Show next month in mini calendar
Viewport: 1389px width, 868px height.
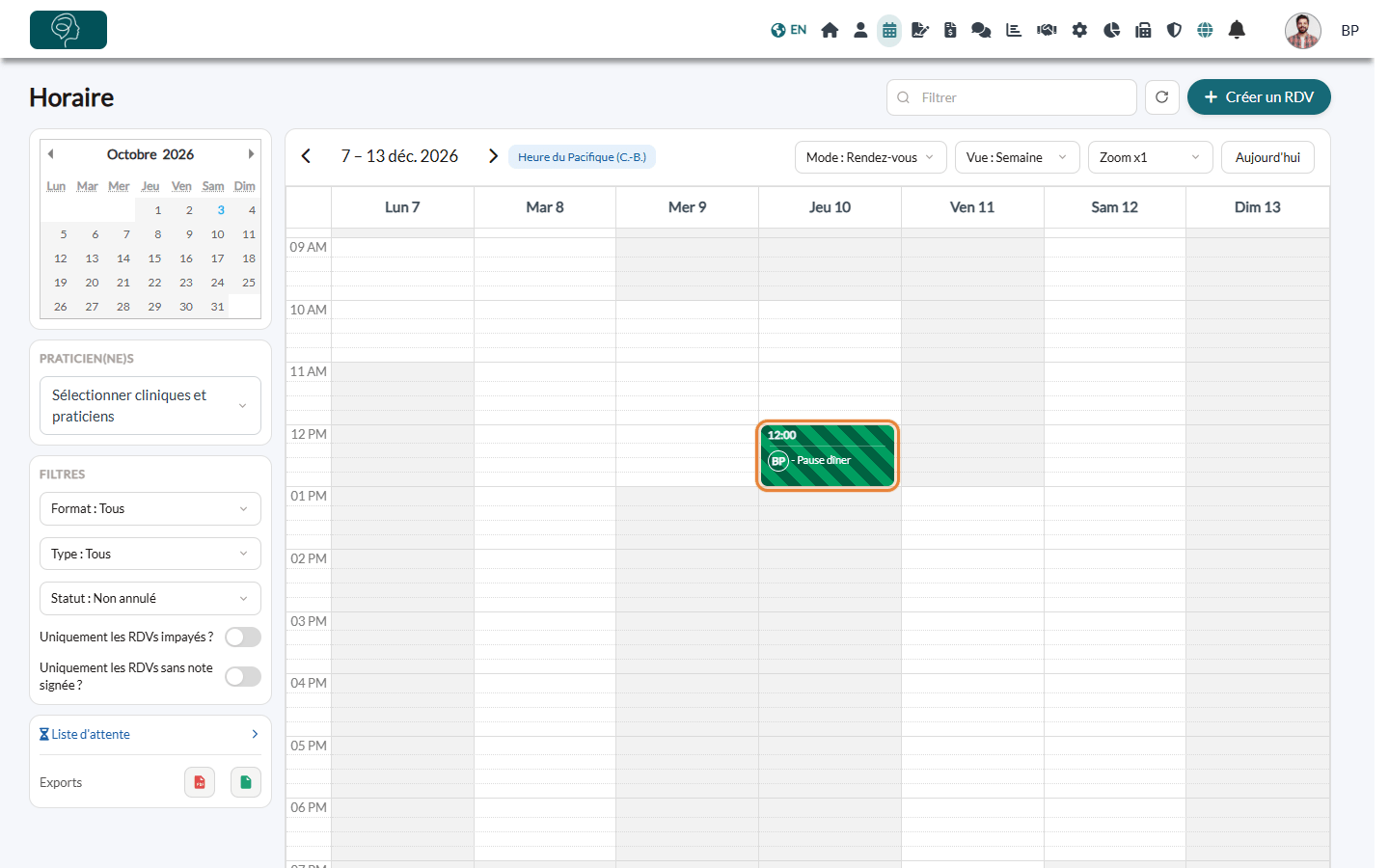(251, 154)
